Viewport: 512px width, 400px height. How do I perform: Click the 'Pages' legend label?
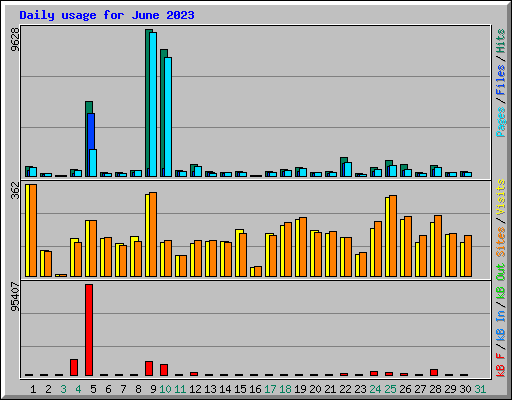click(500, 122)
